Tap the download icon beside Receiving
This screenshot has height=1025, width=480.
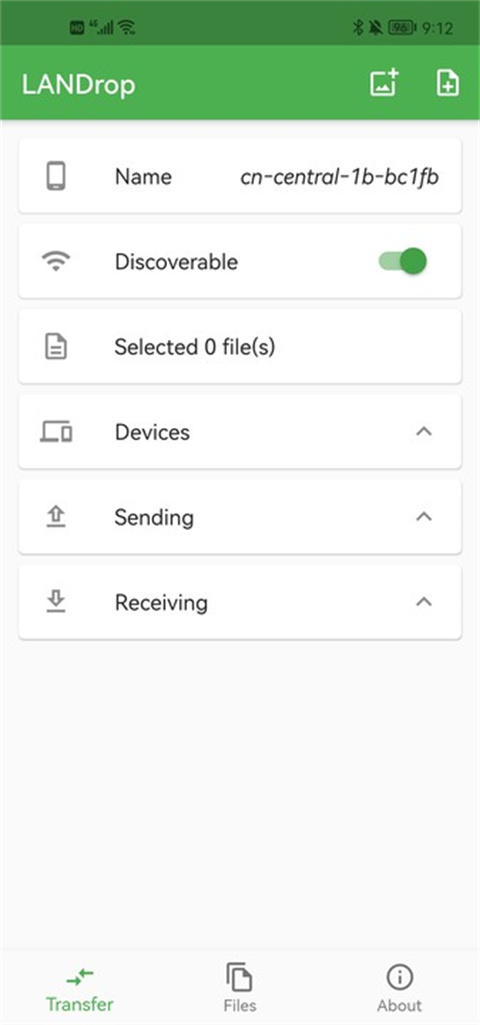[56, 602]
